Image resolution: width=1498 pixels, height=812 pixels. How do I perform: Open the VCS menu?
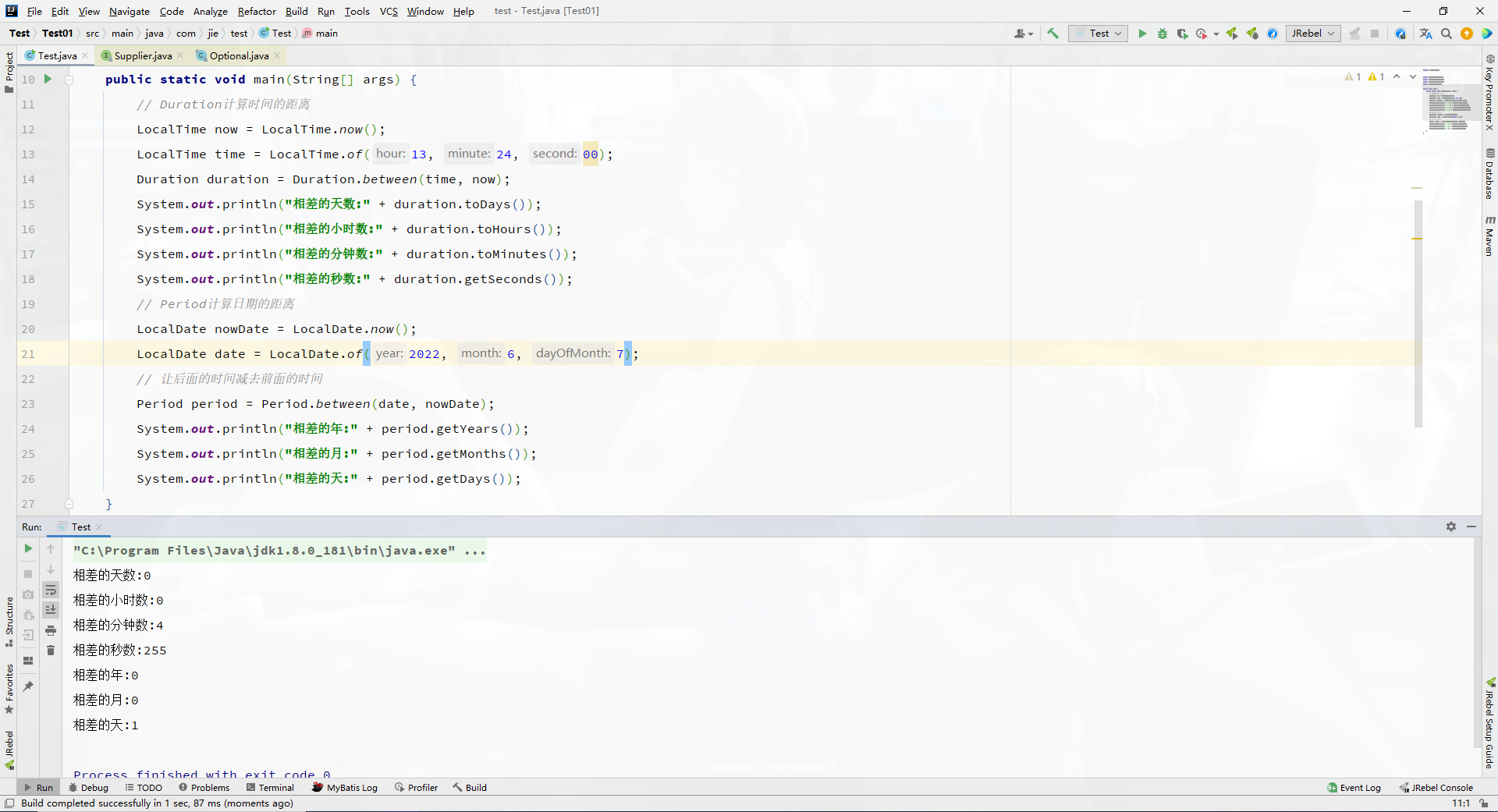(389, 11)
